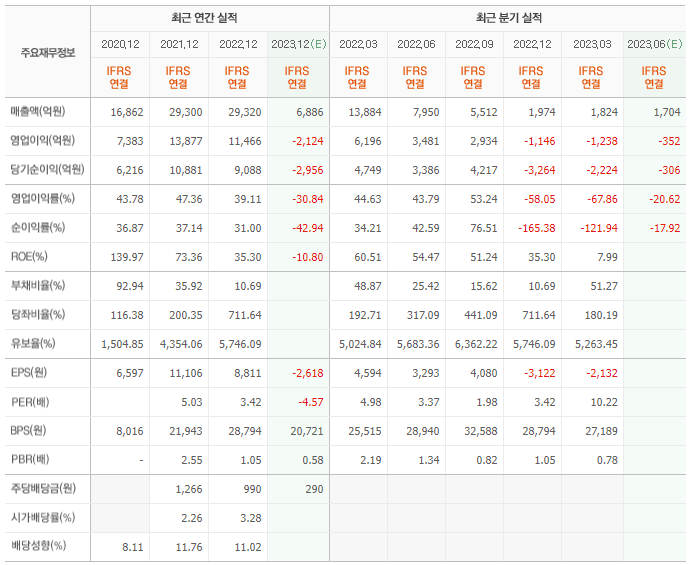Click the revenue value 16,862

127,112
